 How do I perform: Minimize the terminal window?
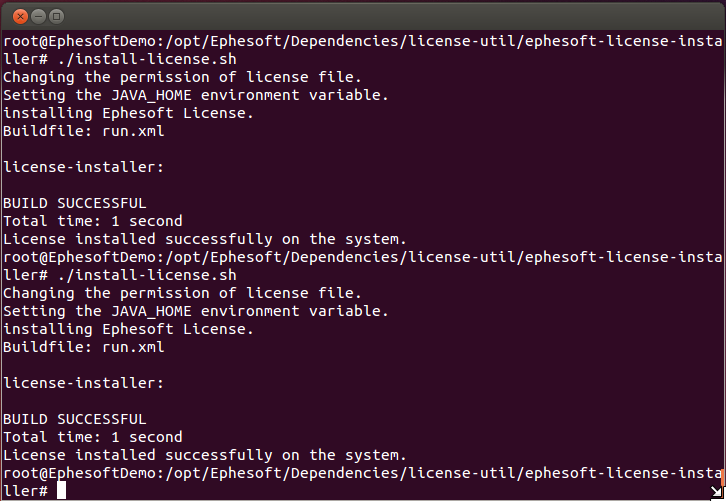[x=38, y=17]
